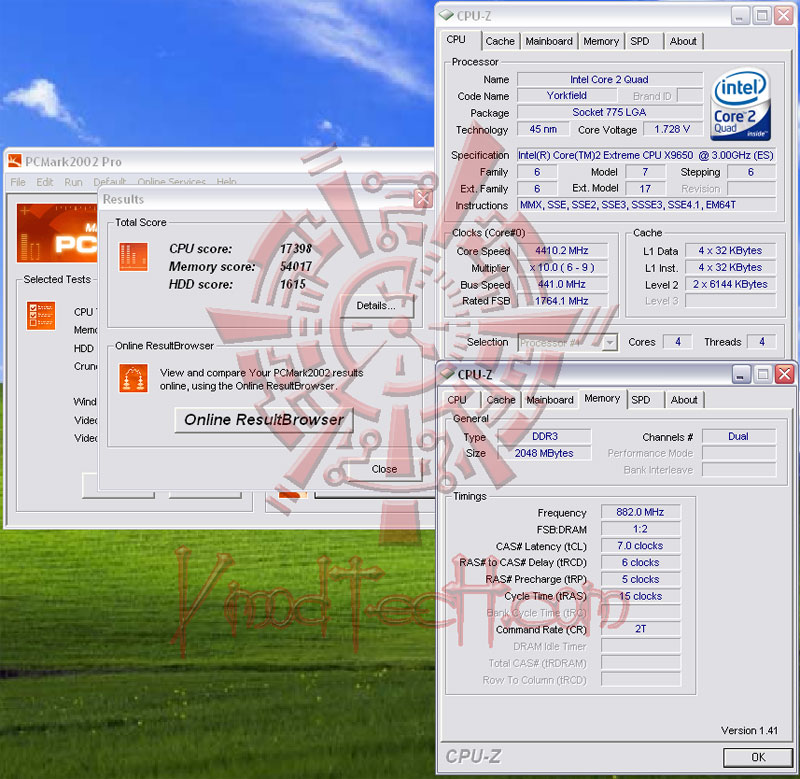Viewport: 800px width, 779px height.
Task: Minimize the bottom CPU-Z window
Action: tap(741, 374)
